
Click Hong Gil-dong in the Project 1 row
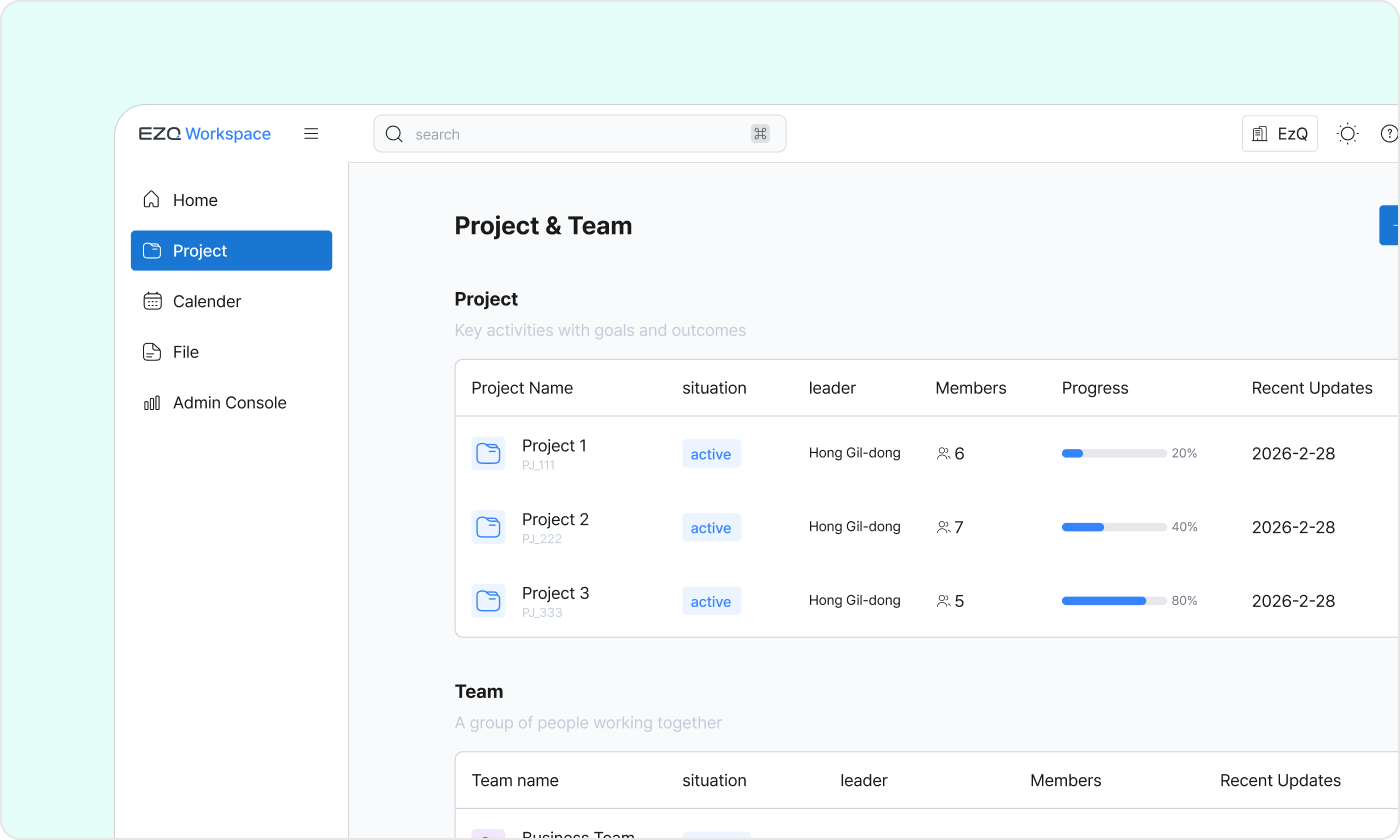point(855,453)
